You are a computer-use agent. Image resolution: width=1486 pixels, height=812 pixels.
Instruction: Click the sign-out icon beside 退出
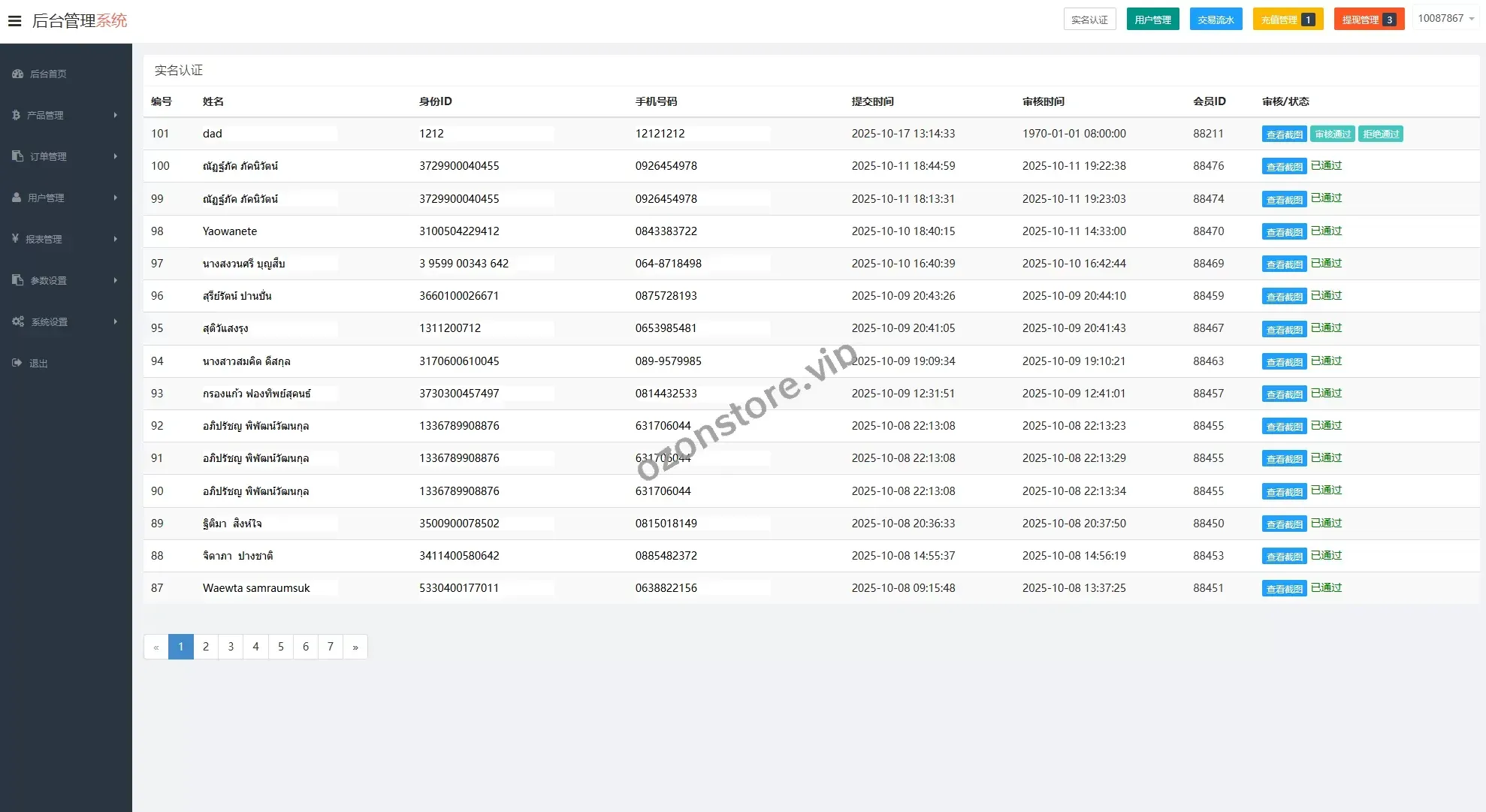pos(17,363)
